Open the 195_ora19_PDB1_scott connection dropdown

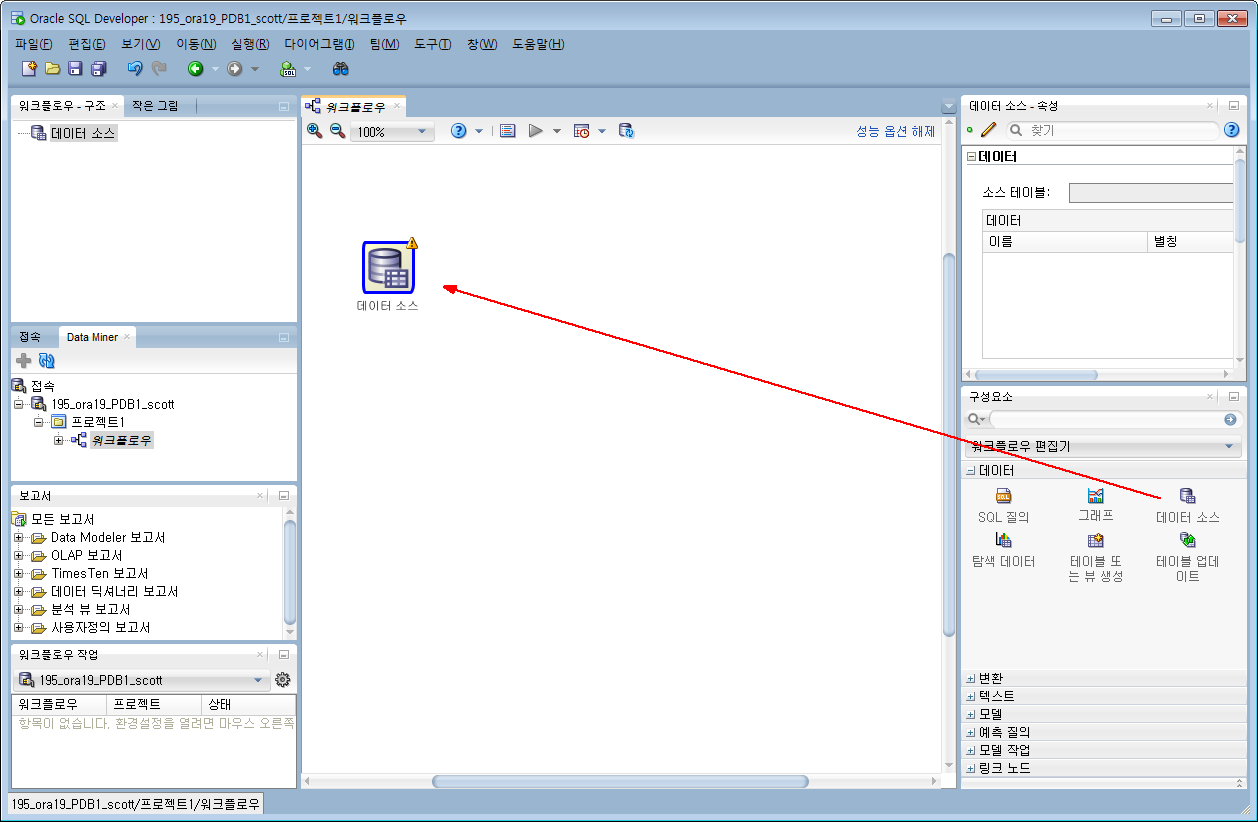click(x=141, y=680)
